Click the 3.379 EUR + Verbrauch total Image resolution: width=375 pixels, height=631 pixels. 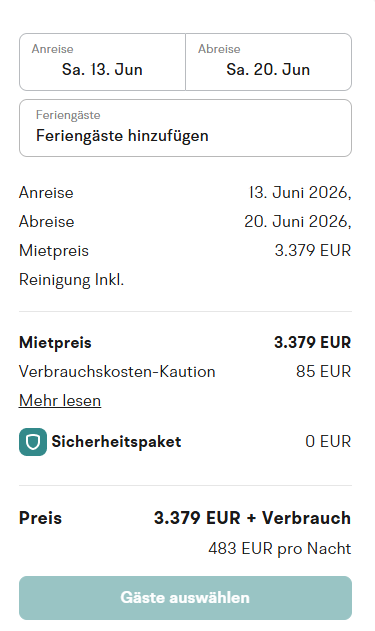pos(252,518)
